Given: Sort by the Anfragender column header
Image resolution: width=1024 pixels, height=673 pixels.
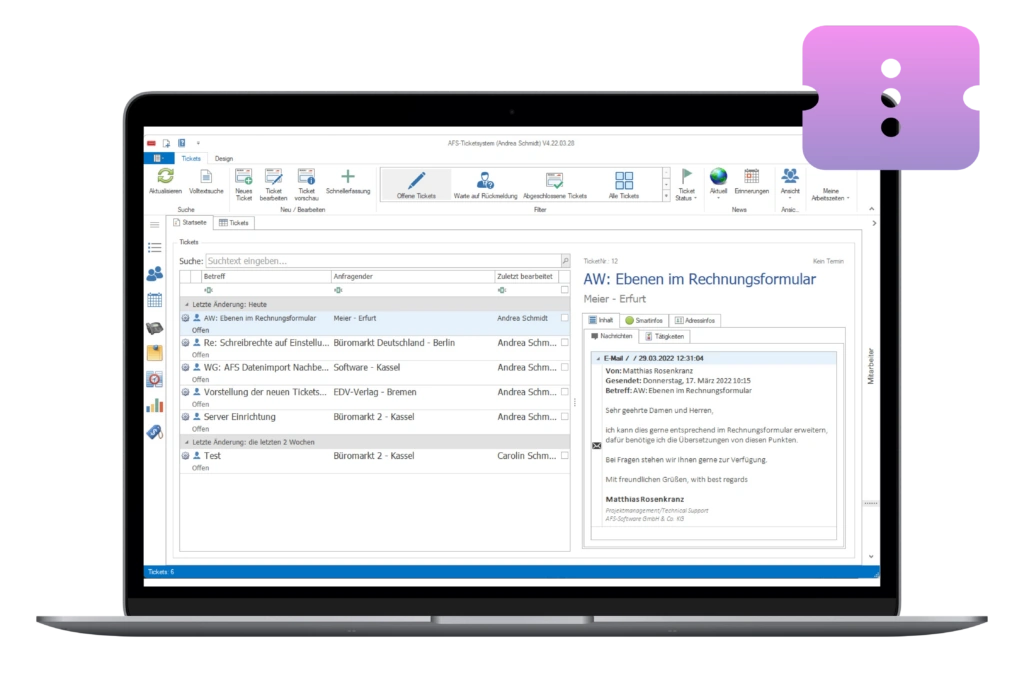Looking at the screenshot, I should [413, 277].
